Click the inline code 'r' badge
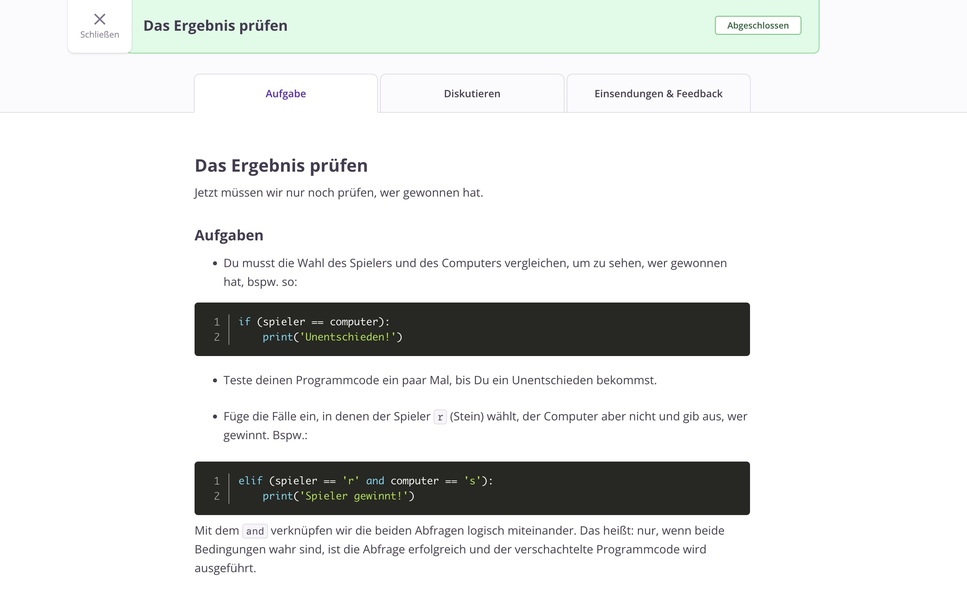The width and height of the screenshot is (967, 600). (x=440, y=417)
